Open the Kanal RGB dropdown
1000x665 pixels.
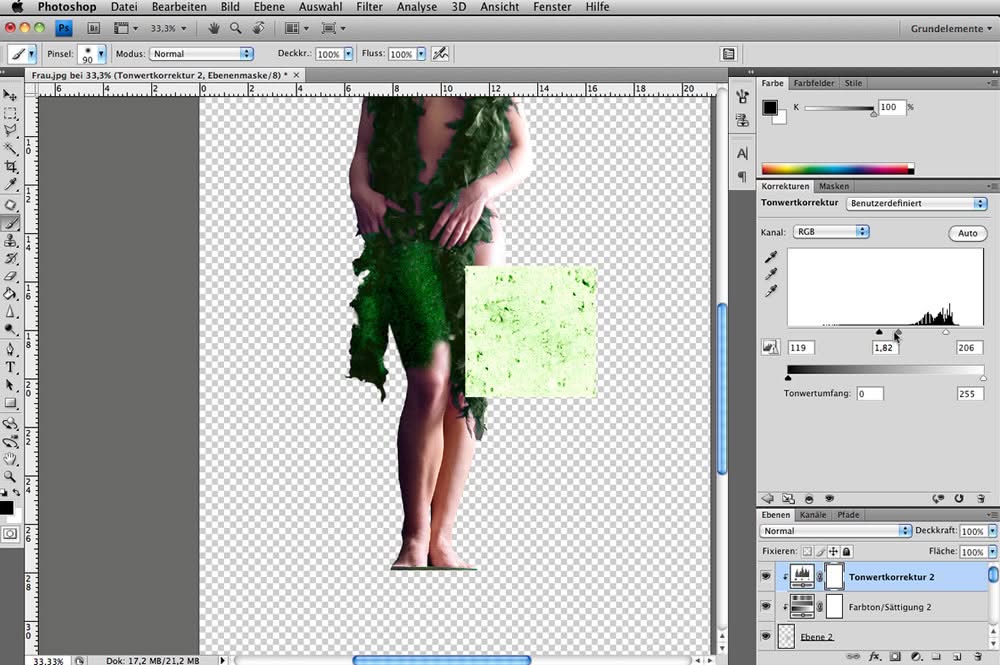832,232
